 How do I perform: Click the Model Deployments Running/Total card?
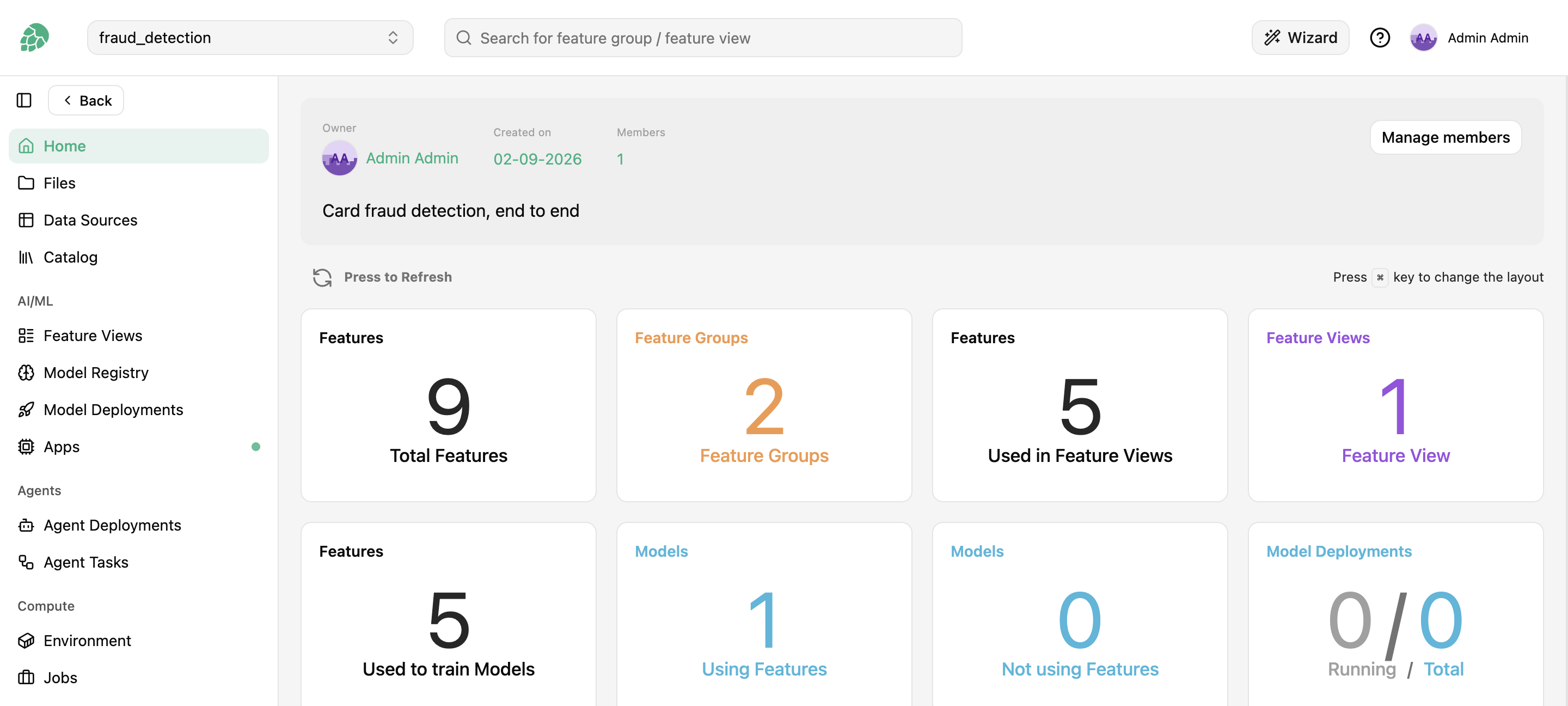point(1396,614)
